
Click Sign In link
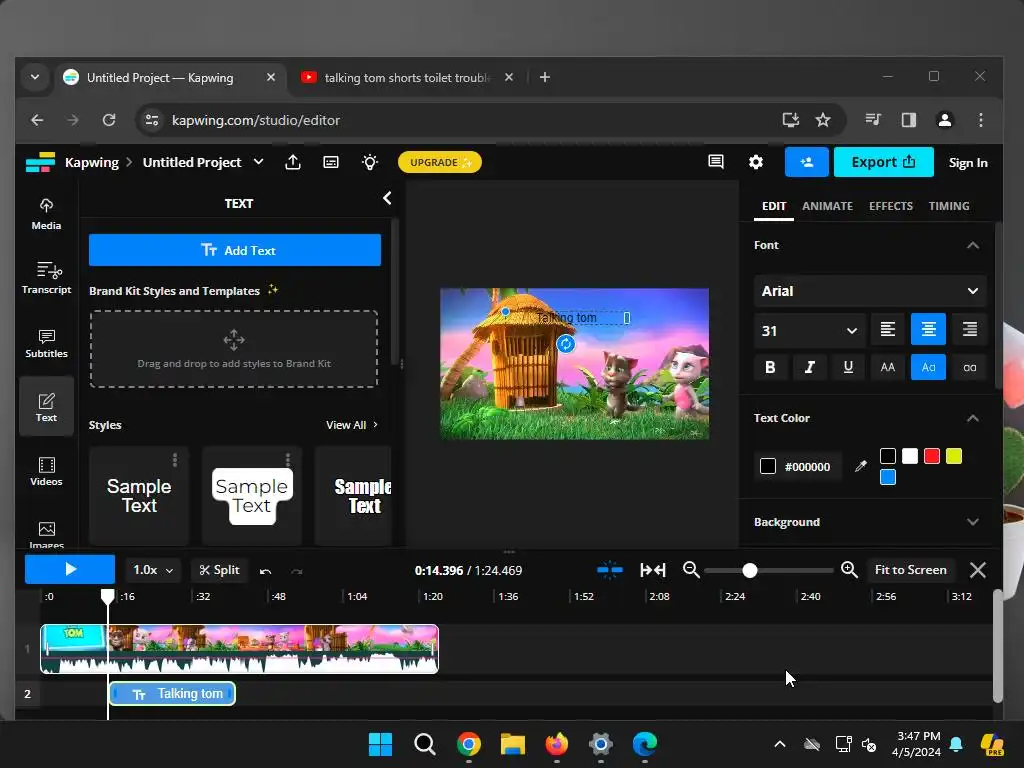tap(968, 163)
